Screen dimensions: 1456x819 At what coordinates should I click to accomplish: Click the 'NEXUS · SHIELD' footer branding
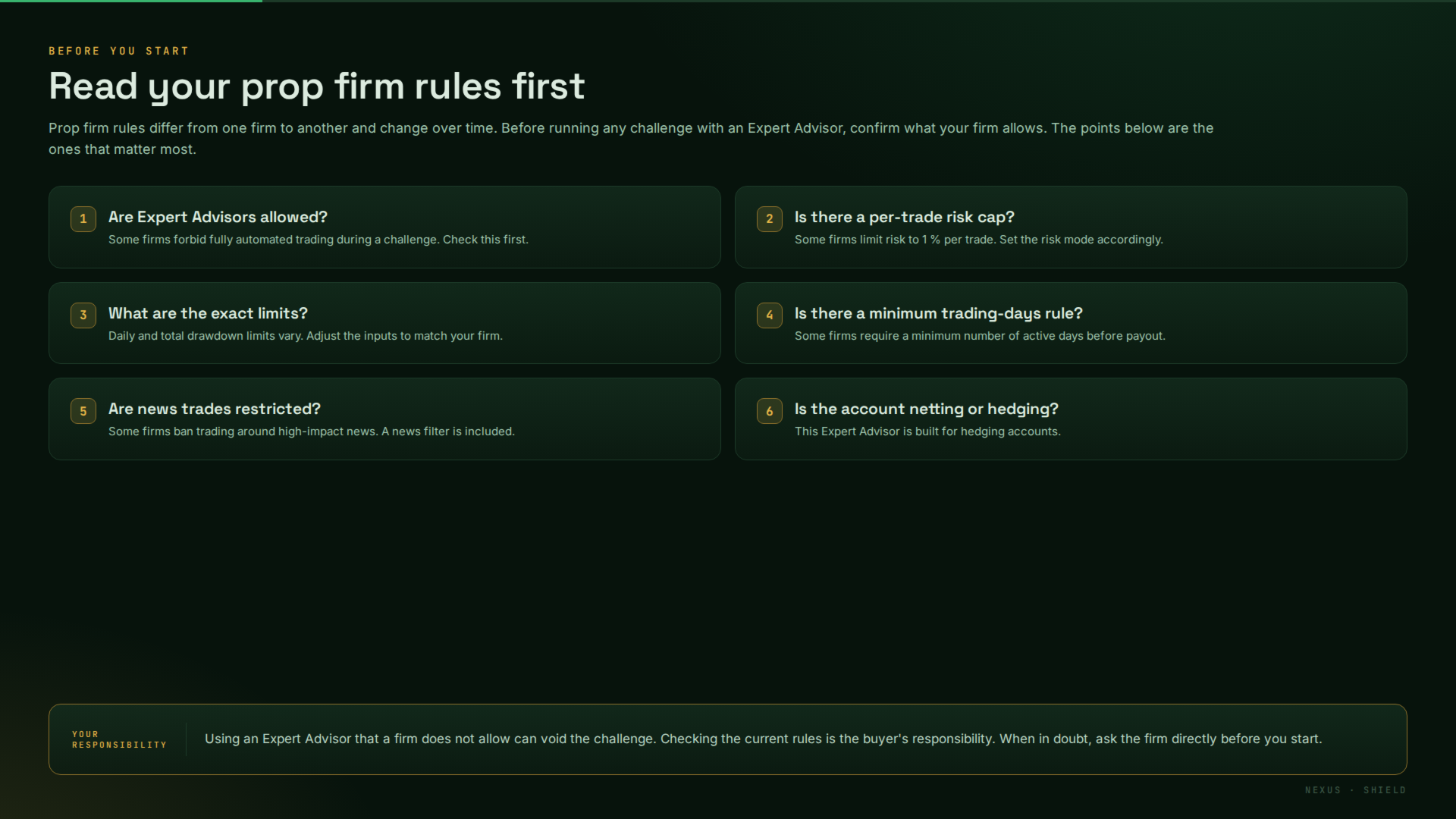pyautogui.click(x=1355, y=790)
